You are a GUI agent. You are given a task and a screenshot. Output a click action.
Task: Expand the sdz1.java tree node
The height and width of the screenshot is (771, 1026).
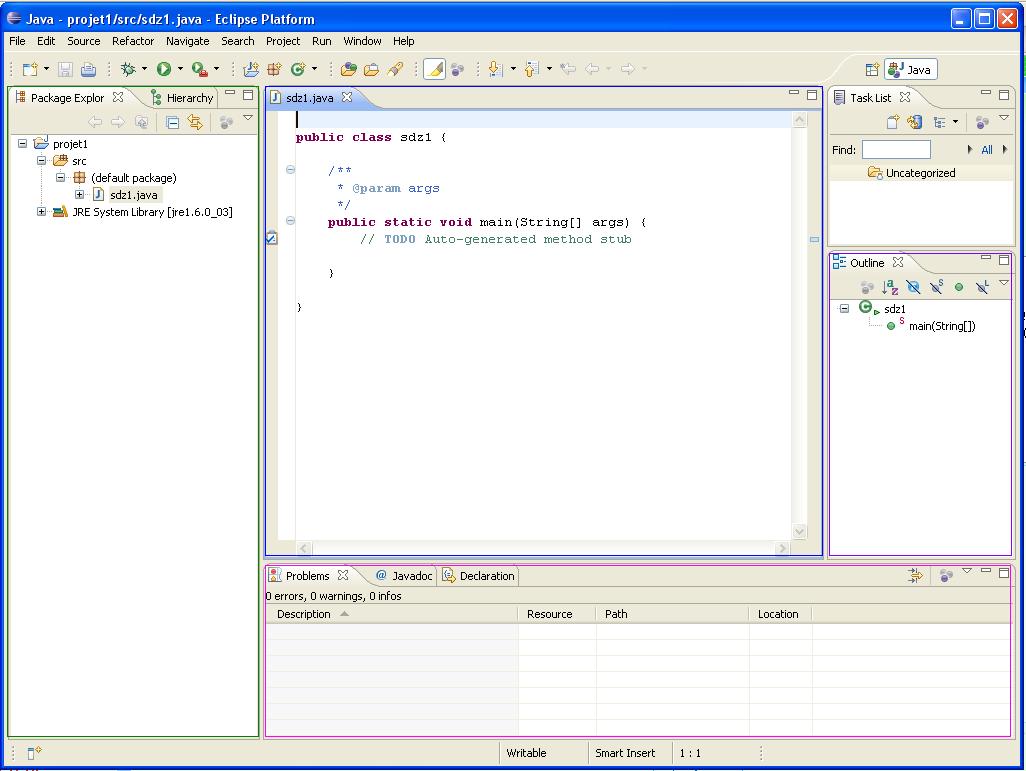[79, 194]
